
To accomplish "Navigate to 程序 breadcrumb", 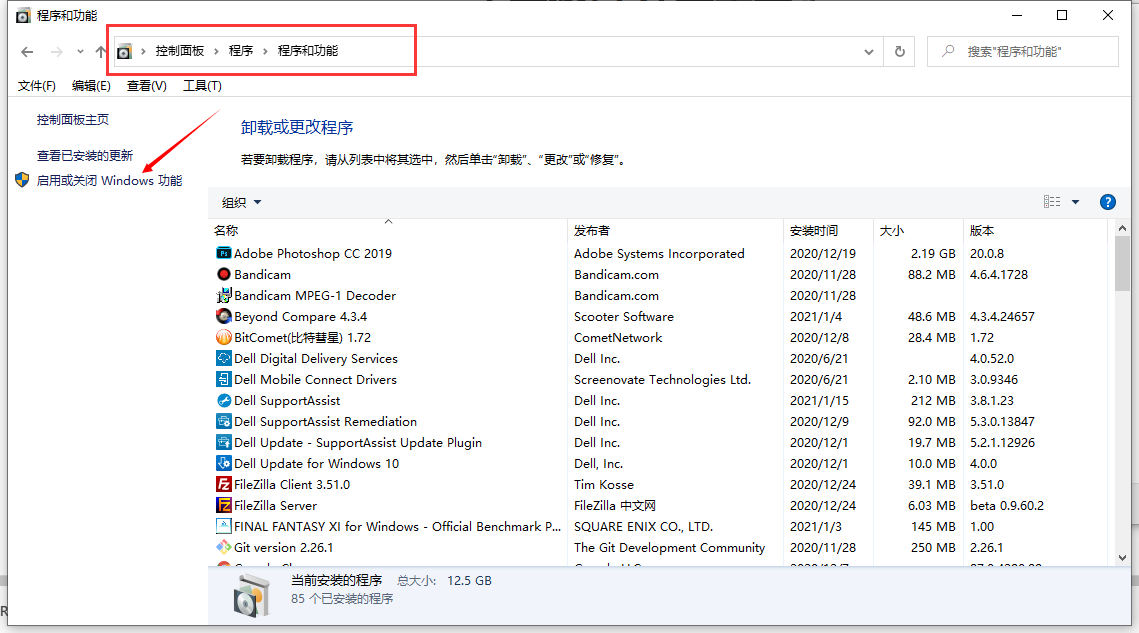I will [x=240, y=51].
